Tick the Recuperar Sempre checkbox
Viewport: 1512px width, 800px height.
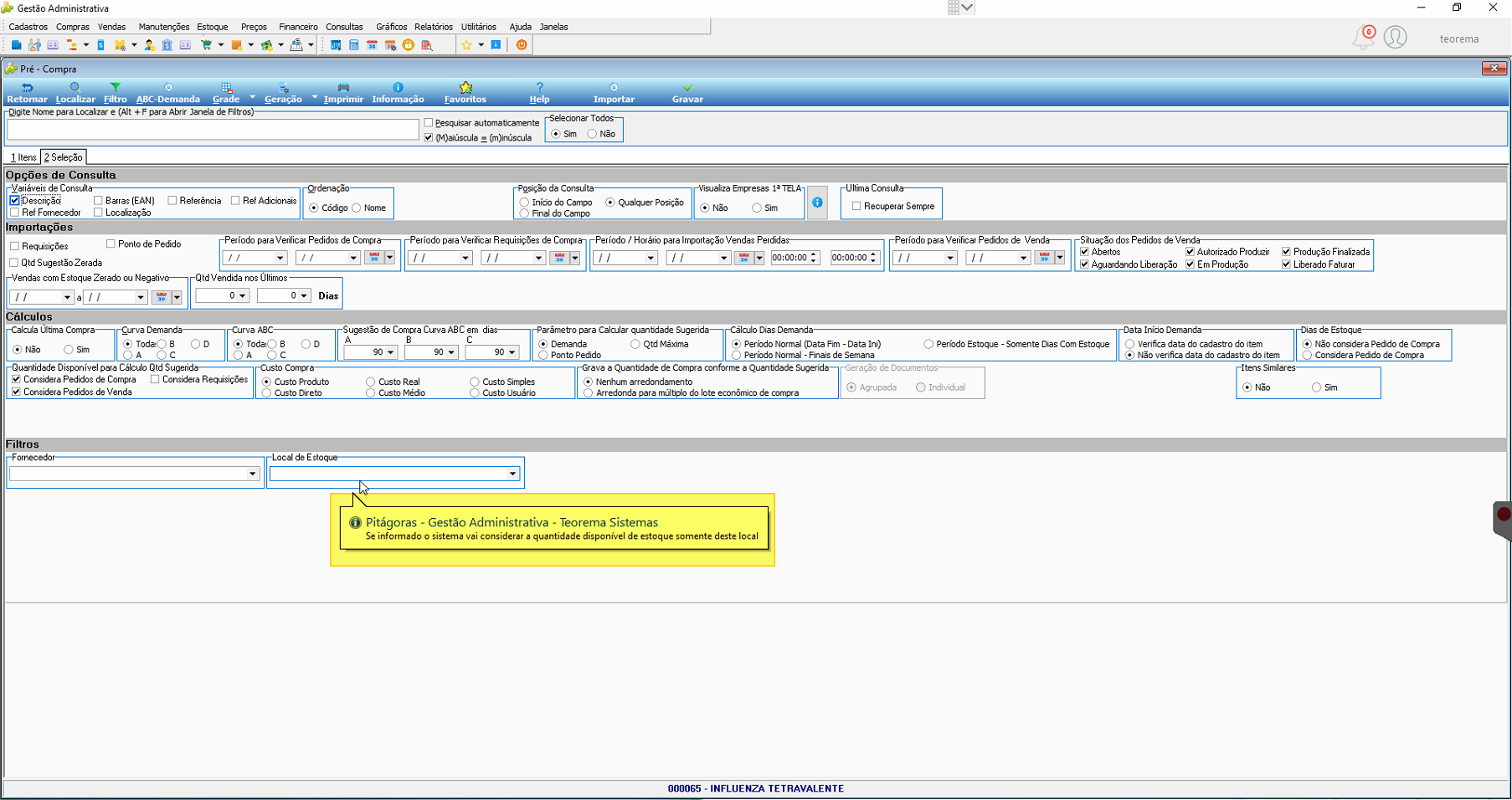coord(856,206)
